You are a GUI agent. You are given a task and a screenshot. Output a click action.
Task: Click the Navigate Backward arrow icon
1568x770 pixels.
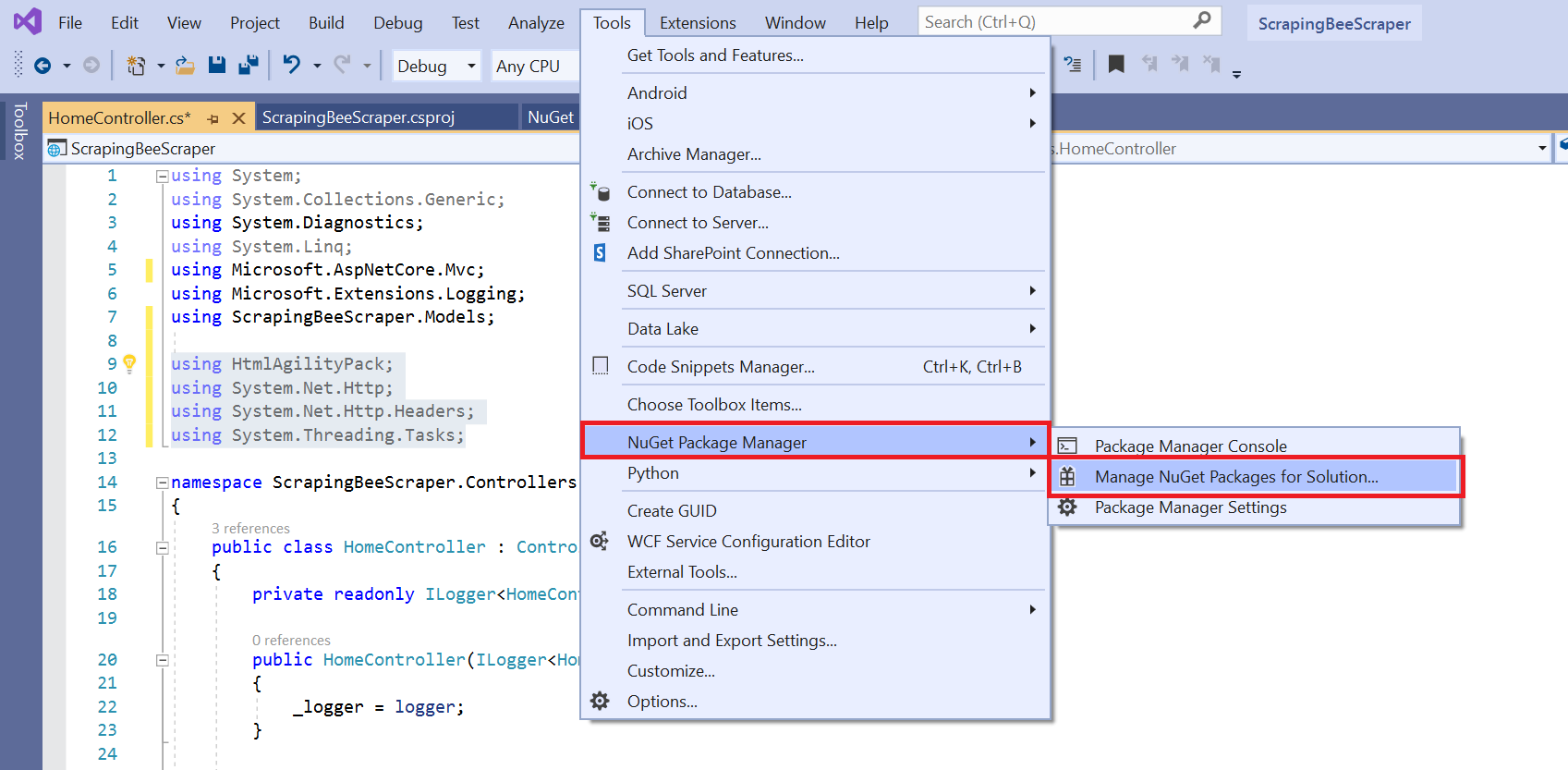pos(43,66)
